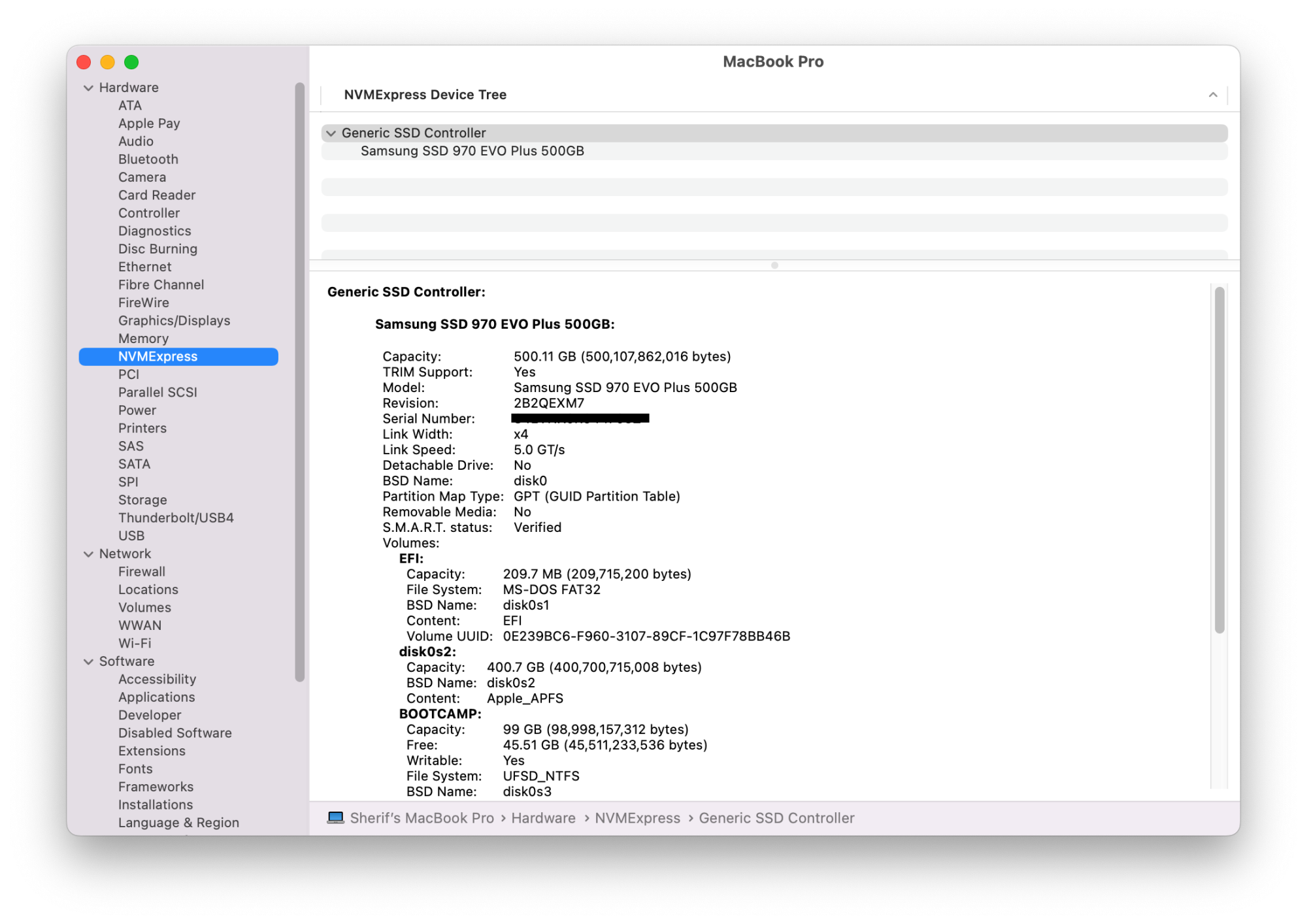This screenshot has width=1307, height=924.
Task: Select Graphics/Displays in the sidebar
Action: (x=174, y=321)
